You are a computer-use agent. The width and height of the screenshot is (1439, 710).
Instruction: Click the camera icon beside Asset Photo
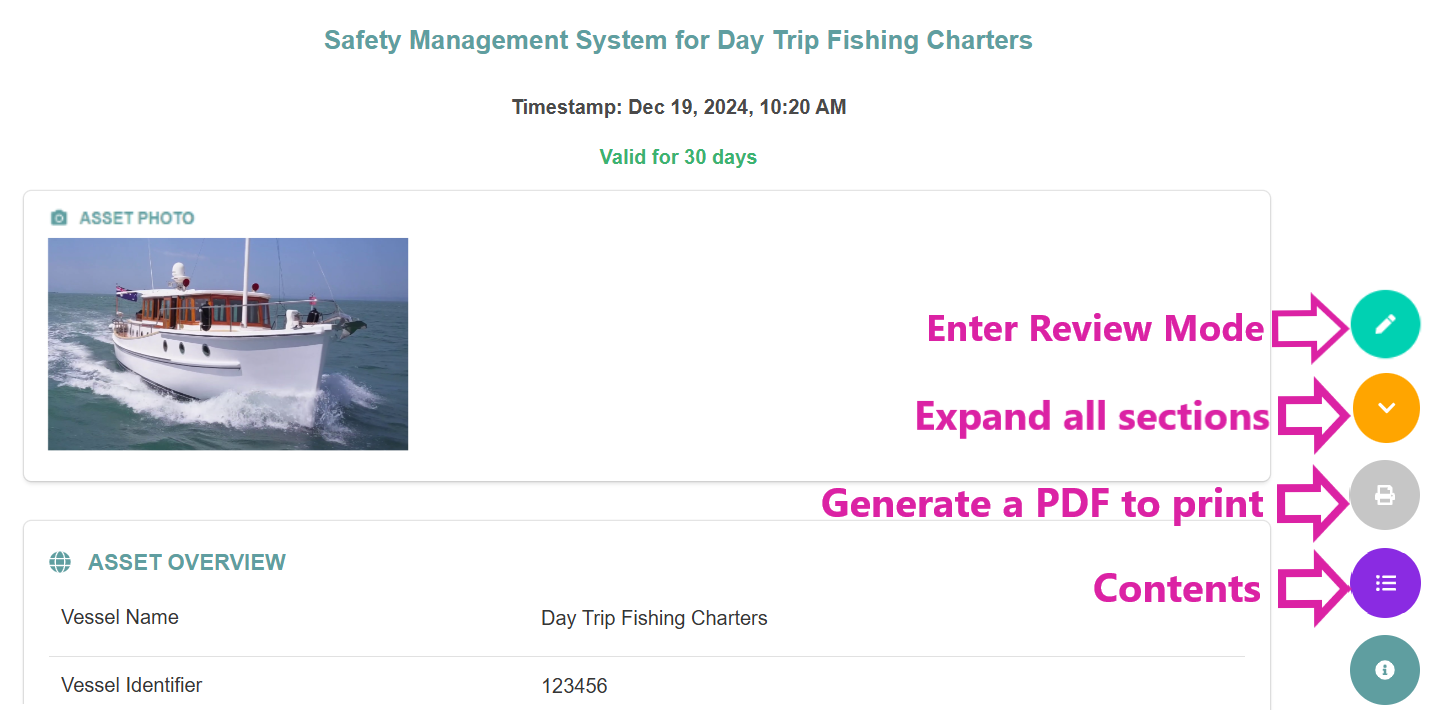click(59, 218)
